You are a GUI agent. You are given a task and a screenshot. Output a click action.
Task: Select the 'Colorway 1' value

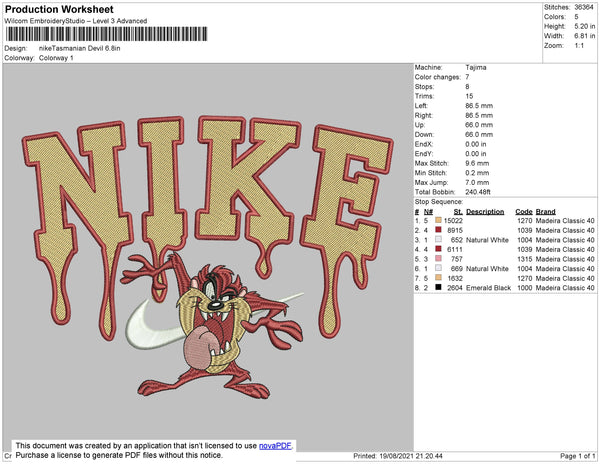56,58
